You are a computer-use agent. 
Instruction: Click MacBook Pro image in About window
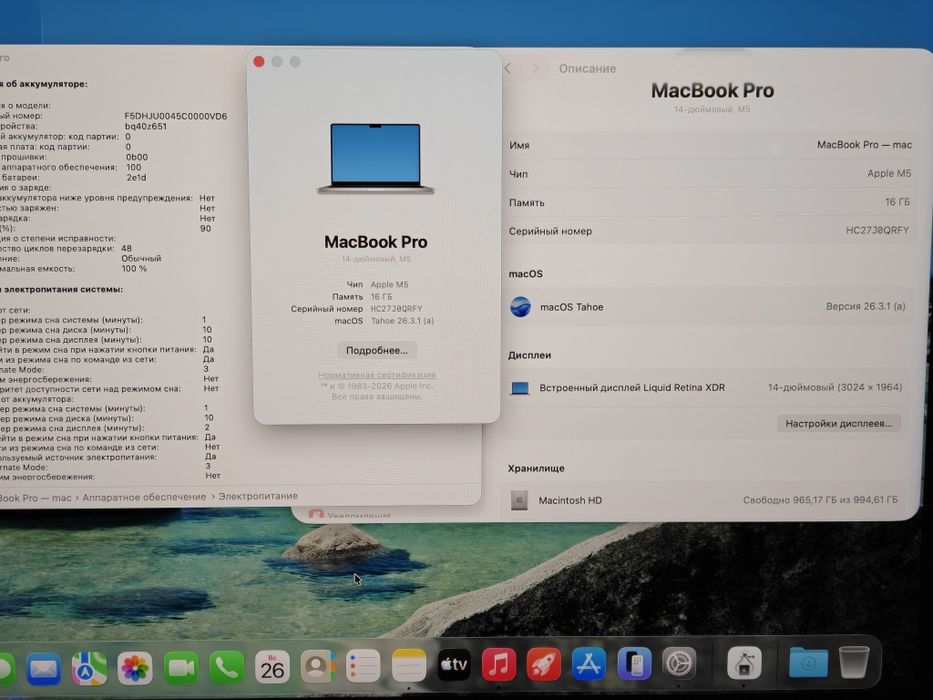tap(375, 158)
